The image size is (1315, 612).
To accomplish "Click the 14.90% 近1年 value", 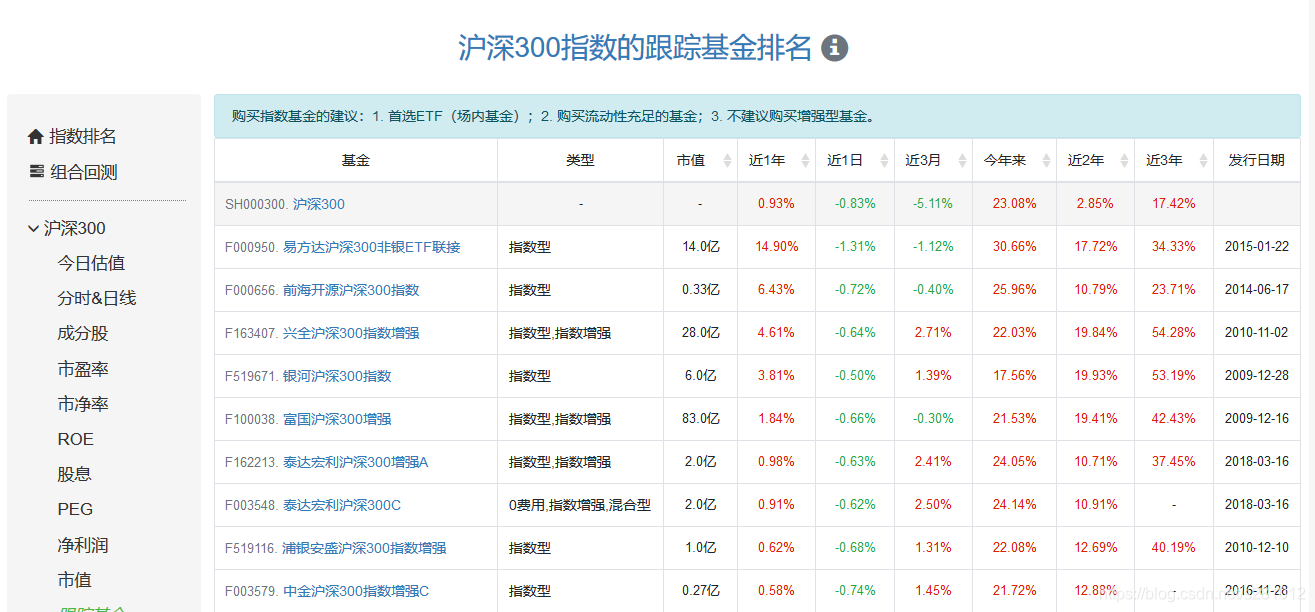I will pos(776,247).
